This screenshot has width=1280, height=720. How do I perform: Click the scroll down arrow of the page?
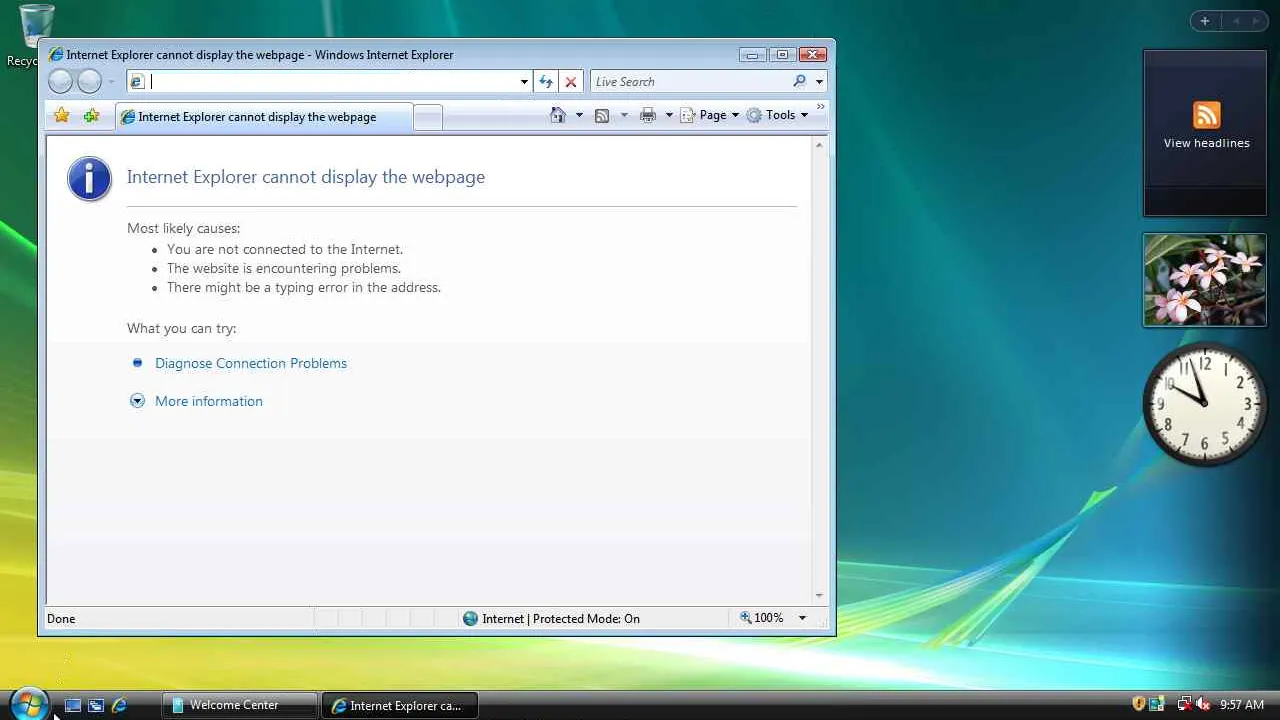[x=819, y=595]
